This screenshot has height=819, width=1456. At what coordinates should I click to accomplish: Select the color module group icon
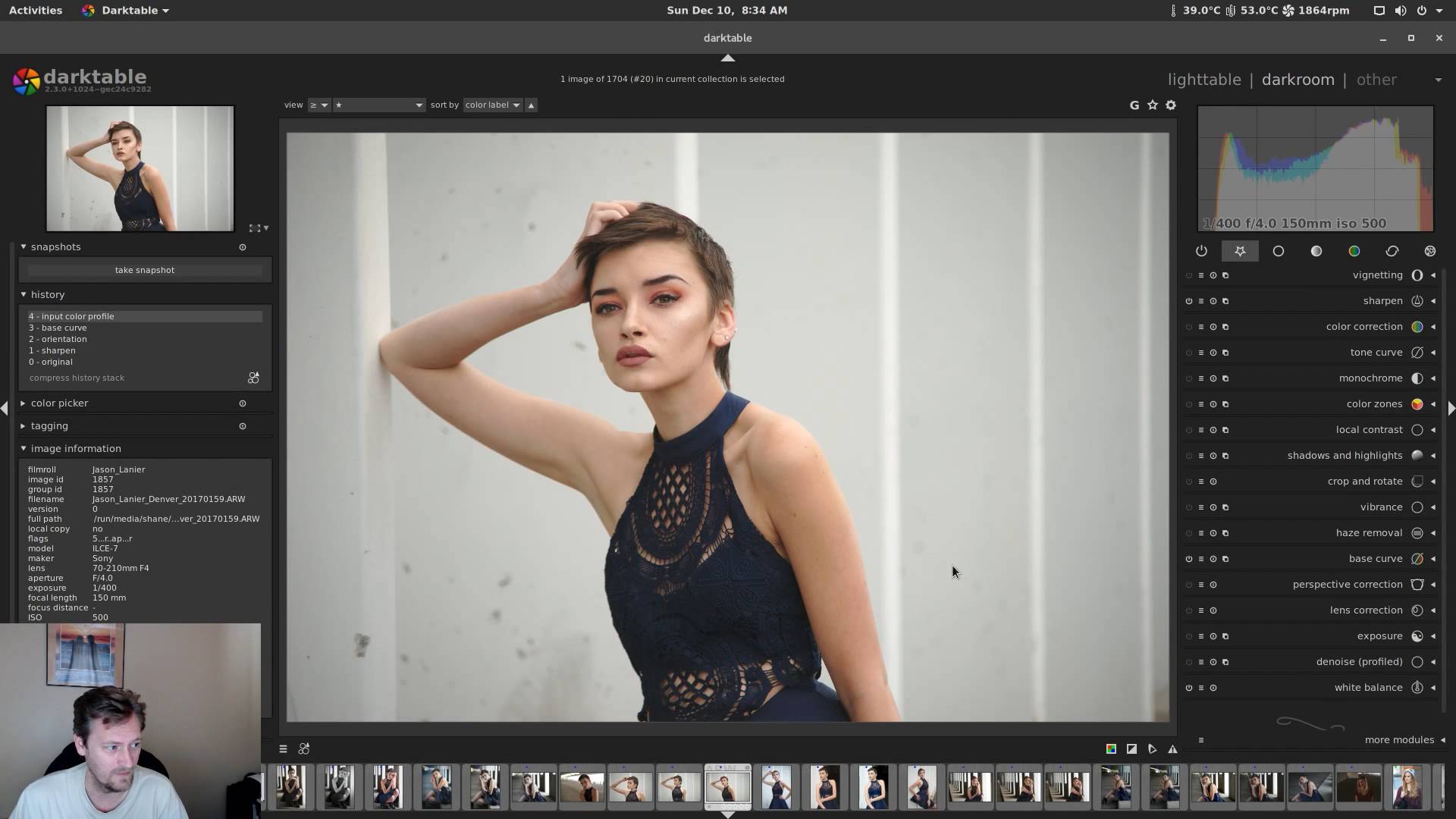pos(1354,251)
